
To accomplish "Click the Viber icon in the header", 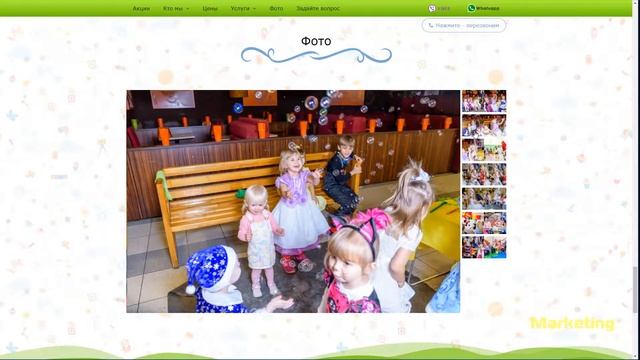I will click(x=432, y=8).
